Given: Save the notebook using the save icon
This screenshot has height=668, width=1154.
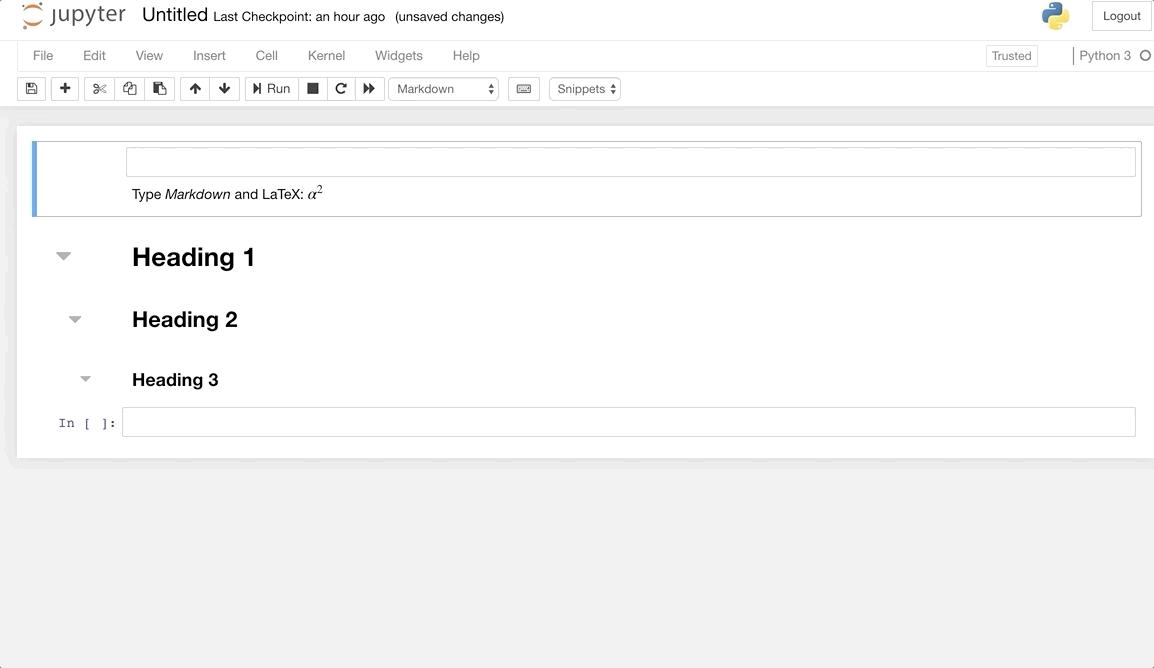Looking at the screenshot, I should [x=30, y=88].
